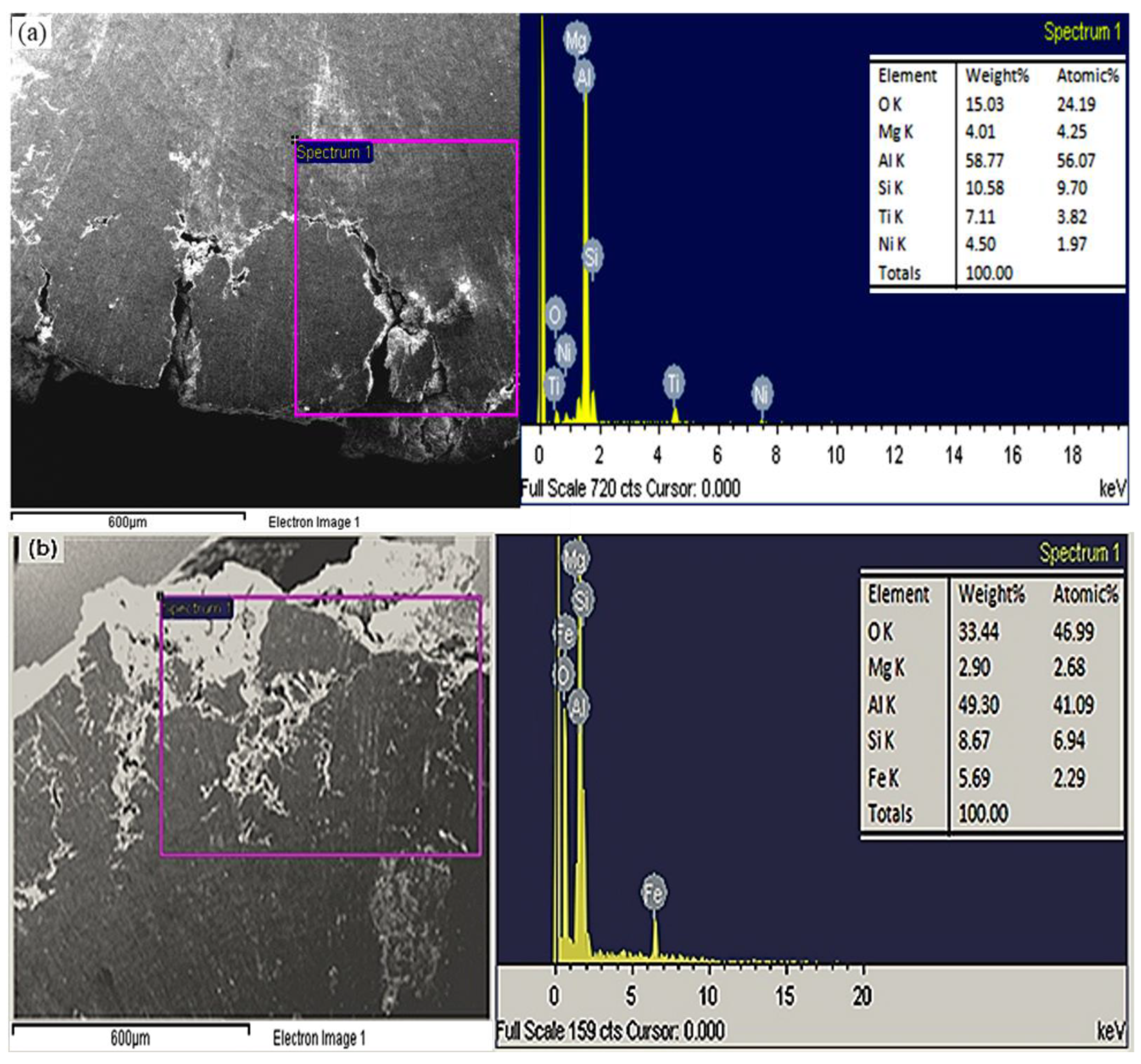
Task: Click the (a) panel label
Action: pos(32,35)
